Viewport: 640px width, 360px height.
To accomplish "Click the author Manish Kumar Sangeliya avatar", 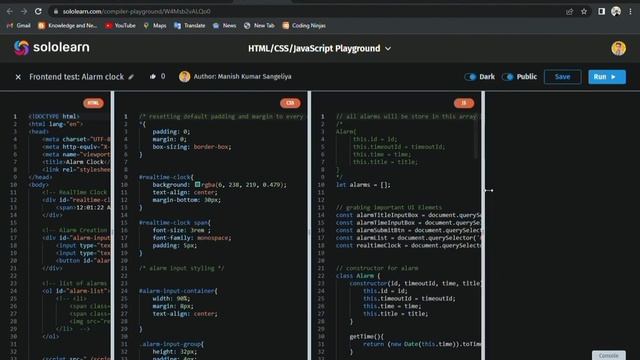I will [184, 77].
